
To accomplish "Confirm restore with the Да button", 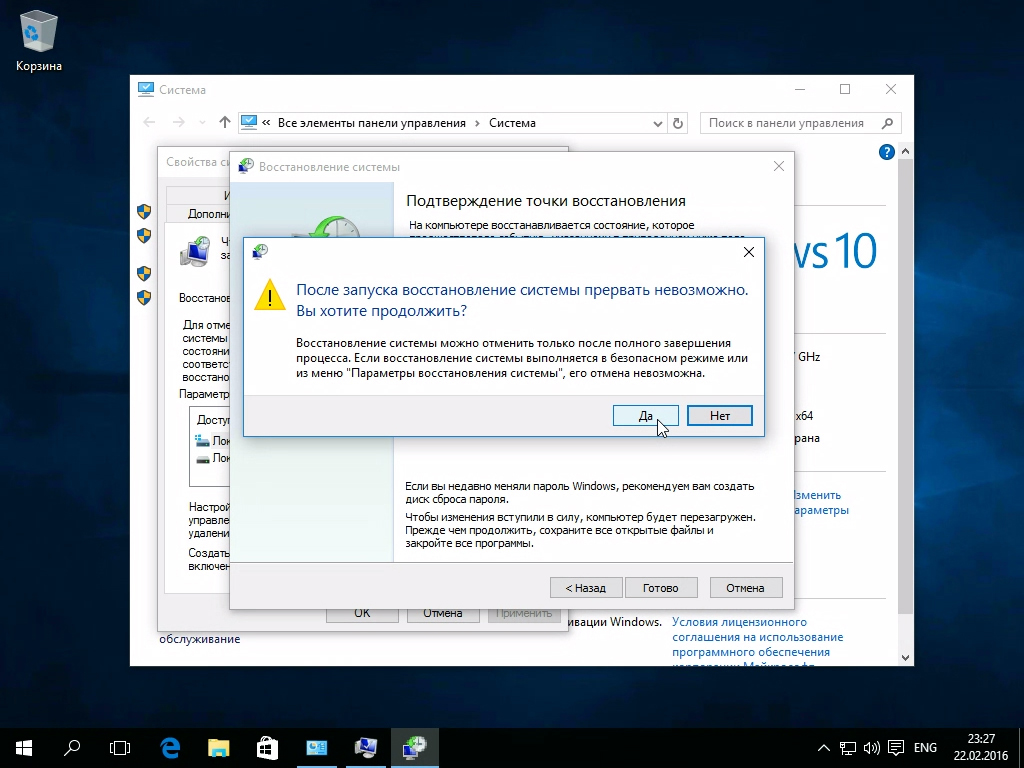I will pyautogui.click(x=645, y=415).
